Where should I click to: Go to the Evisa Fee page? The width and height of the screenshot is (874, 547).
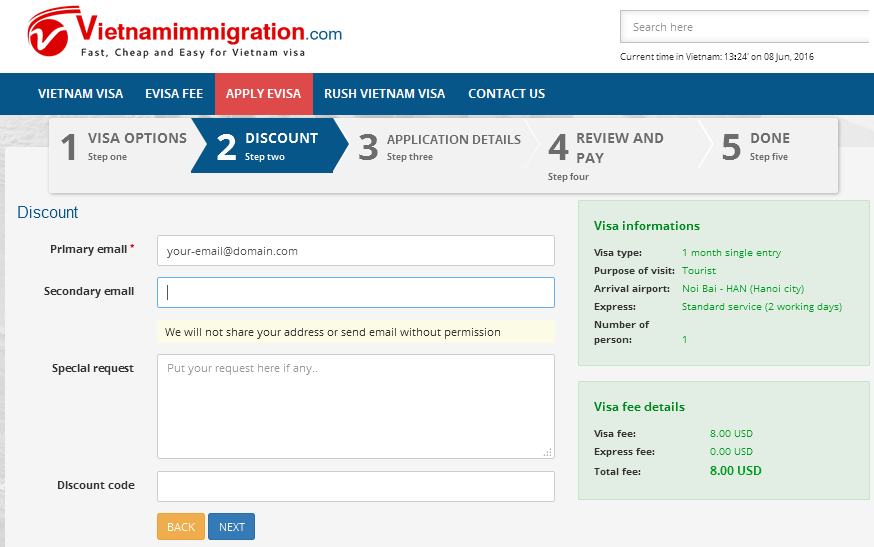(x=174, y=94)
